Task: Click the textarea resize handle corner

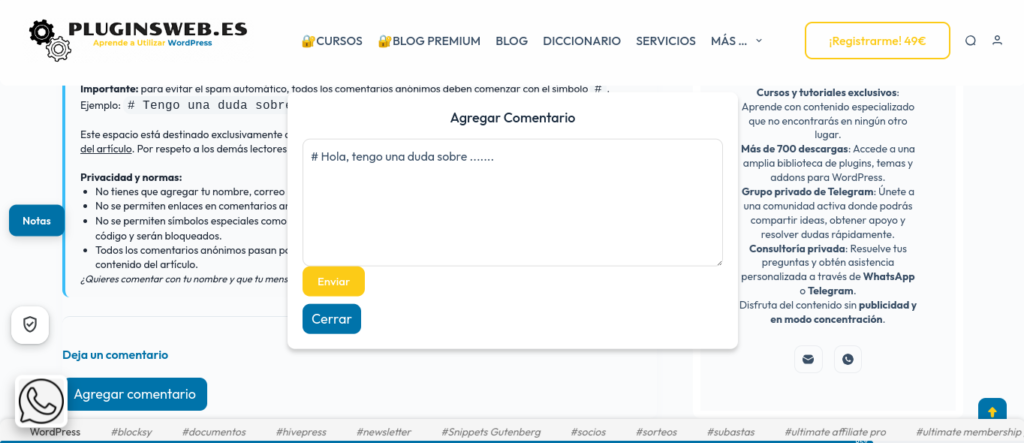Action: (718, 261)
